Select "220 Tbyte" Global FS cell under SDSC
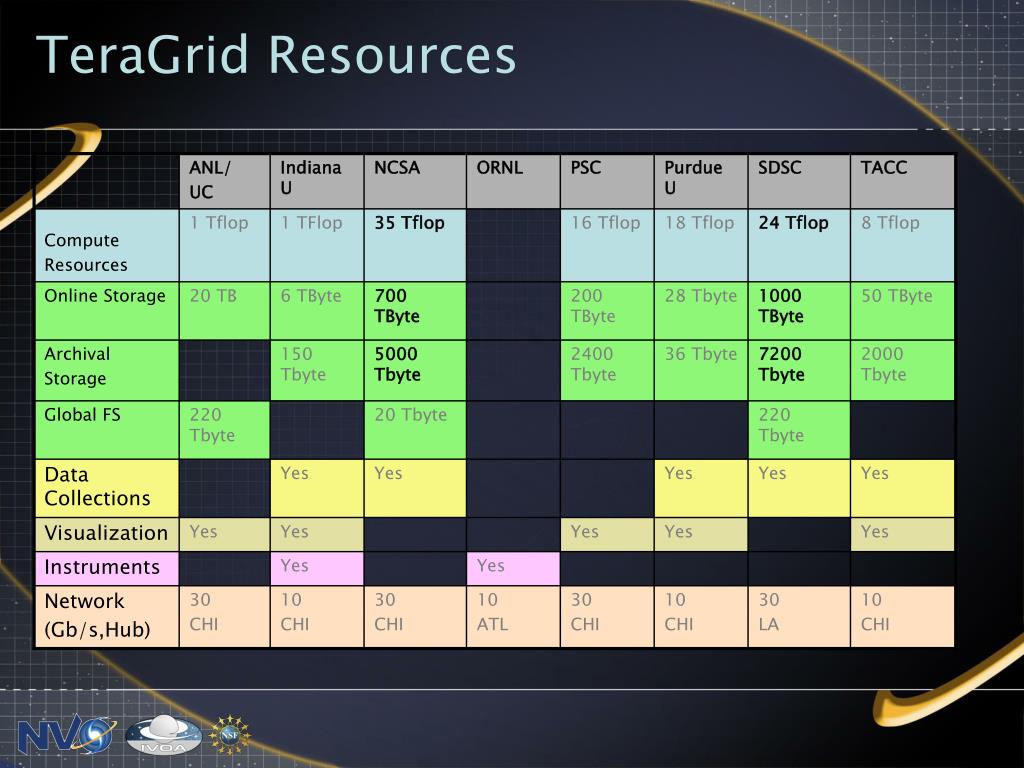 (x=799, y=430)
